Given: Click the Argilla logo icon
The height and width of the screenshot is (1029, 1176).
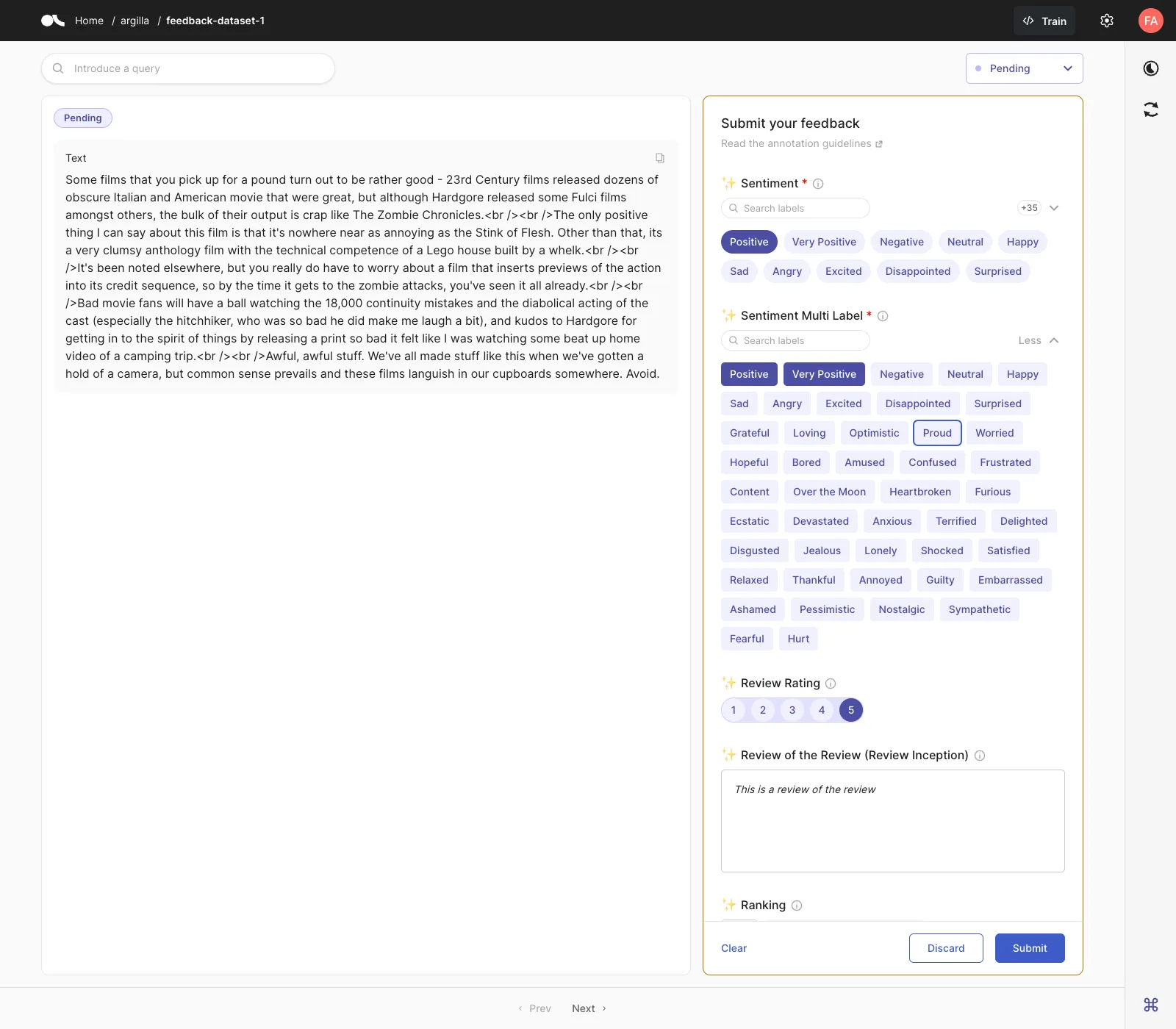Looking at the screenshot, I should pyautogui.click(x=53, y=21).
